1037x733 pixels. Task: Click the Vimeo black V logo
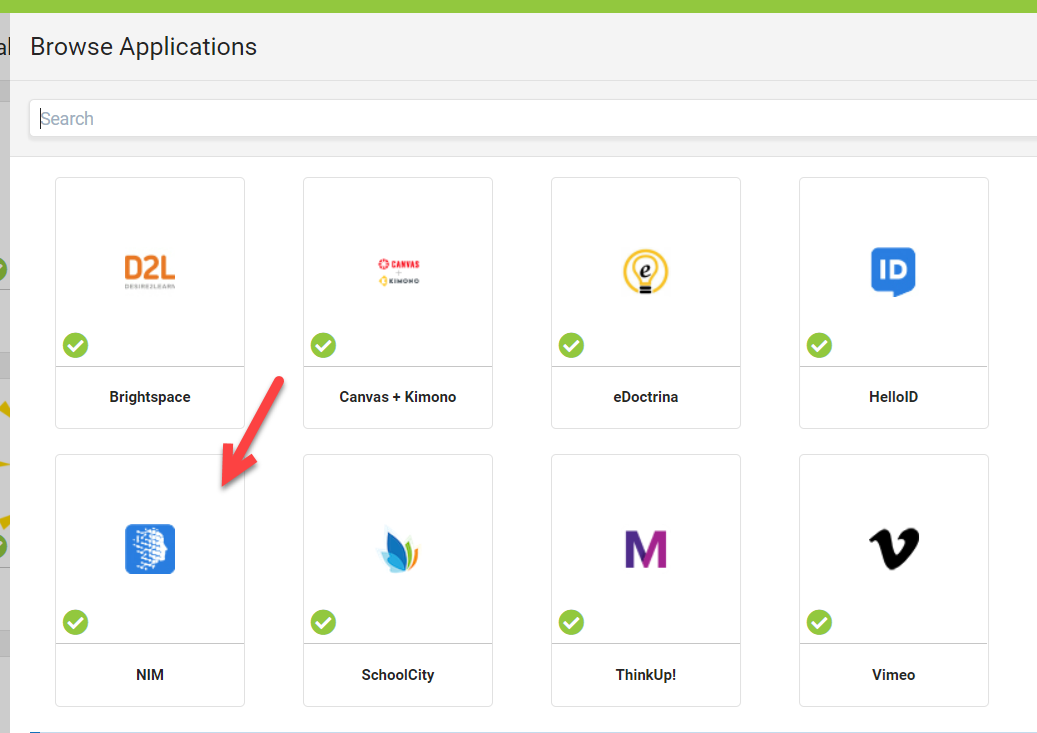click(893, 549)
